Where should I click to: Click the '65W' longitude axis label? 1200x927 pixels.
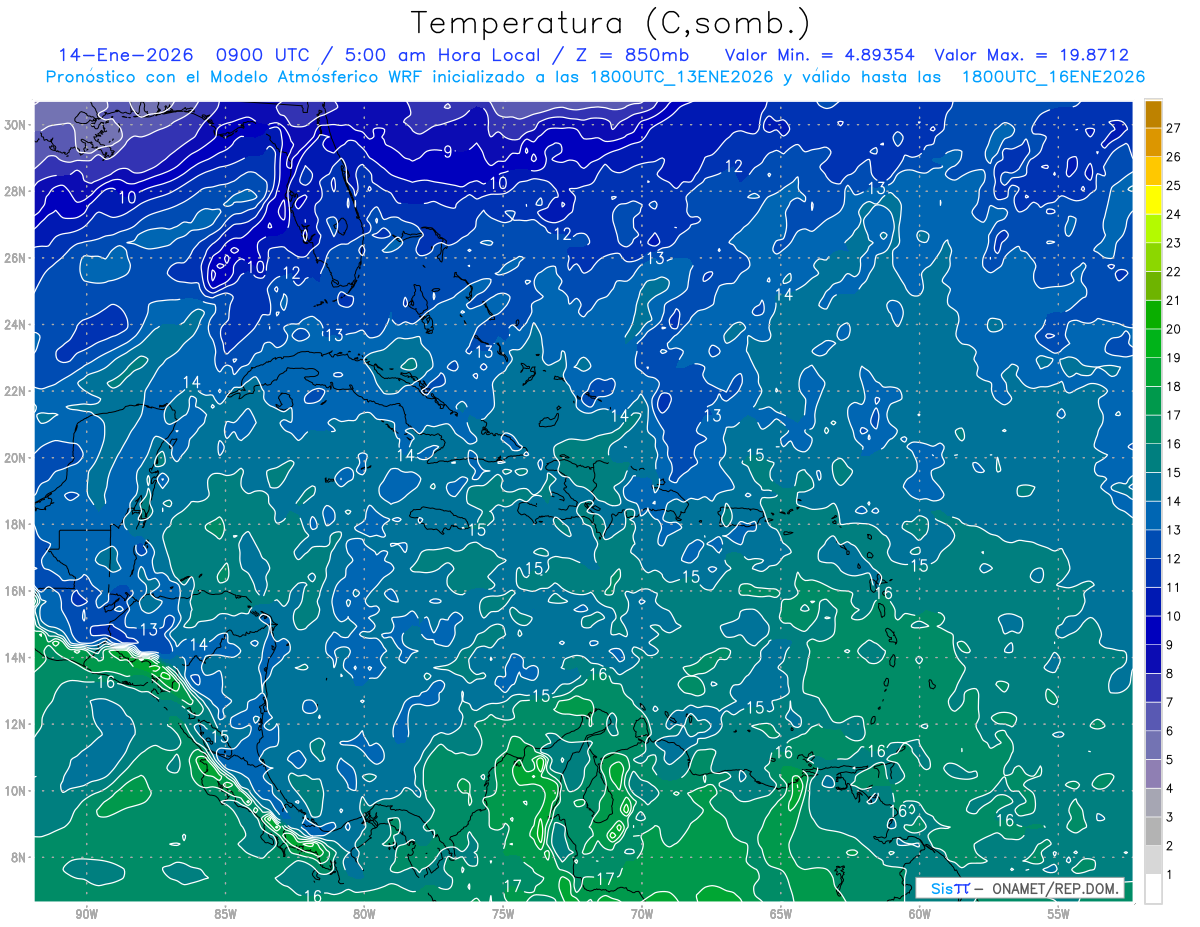(x=781, y=914)
